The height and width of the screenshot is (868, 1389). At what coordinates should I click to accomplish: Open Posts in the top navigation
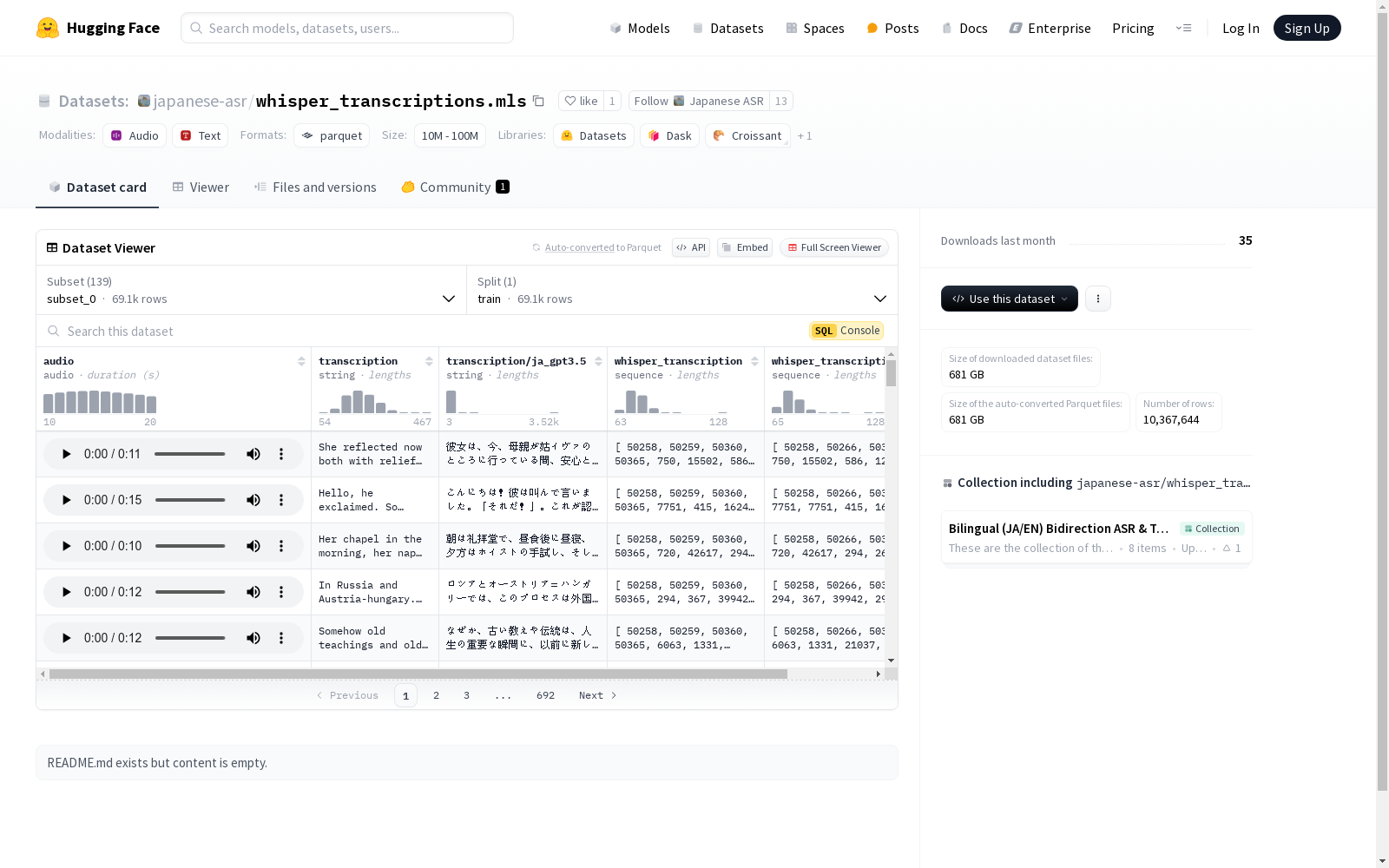tap(892, 28)
